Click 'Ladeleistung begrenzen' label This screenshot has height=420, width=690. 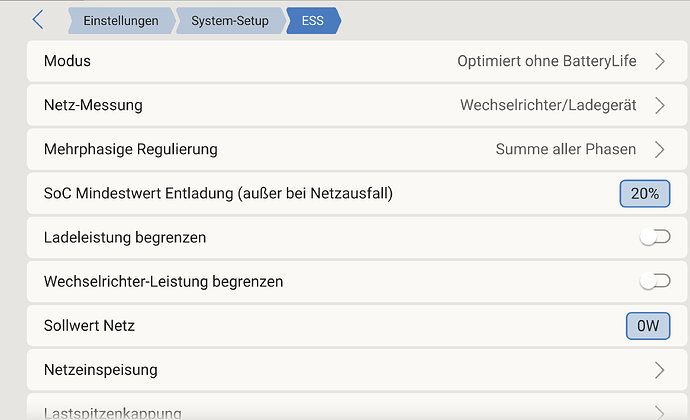125,237
